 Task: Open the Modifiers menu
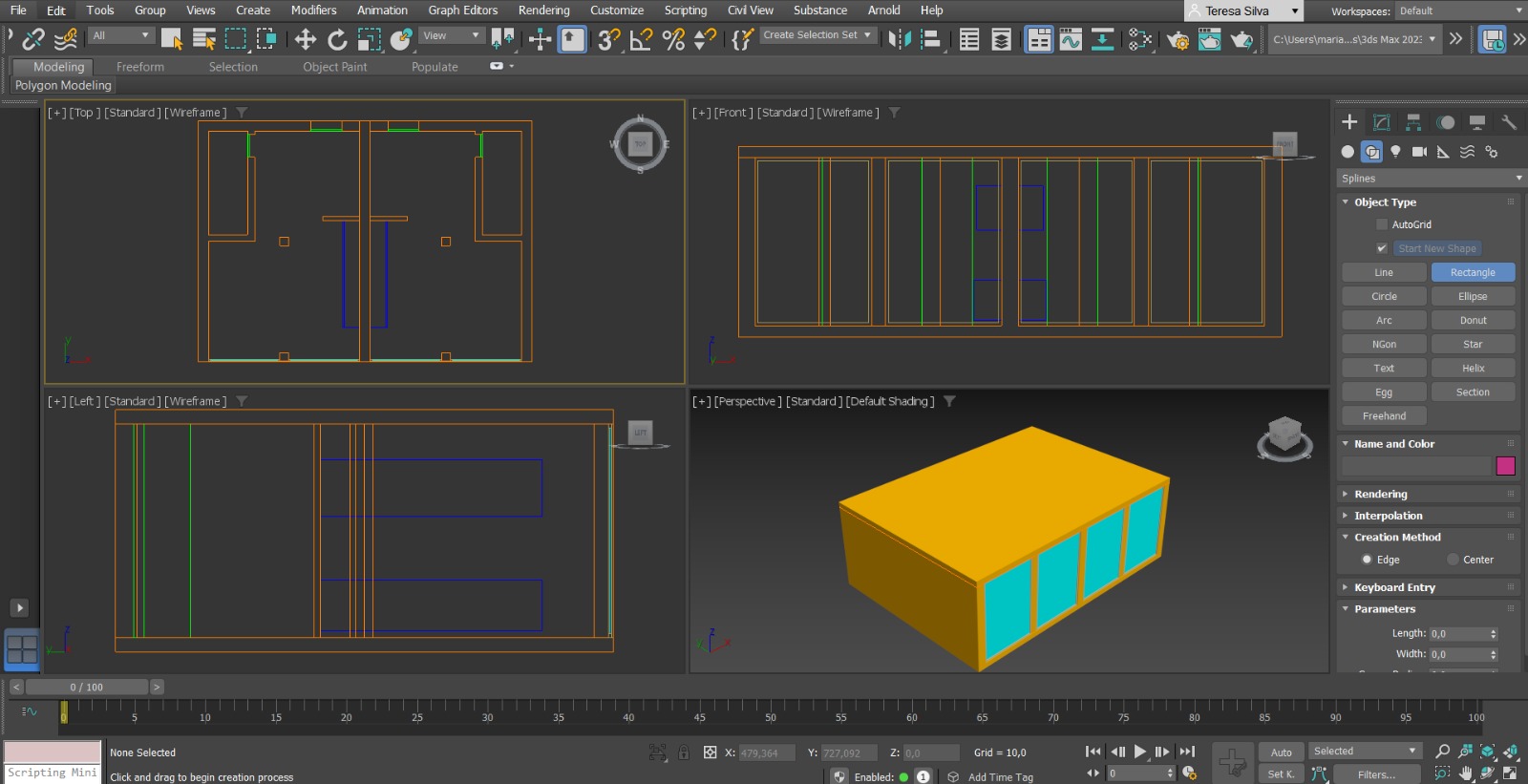313,11
